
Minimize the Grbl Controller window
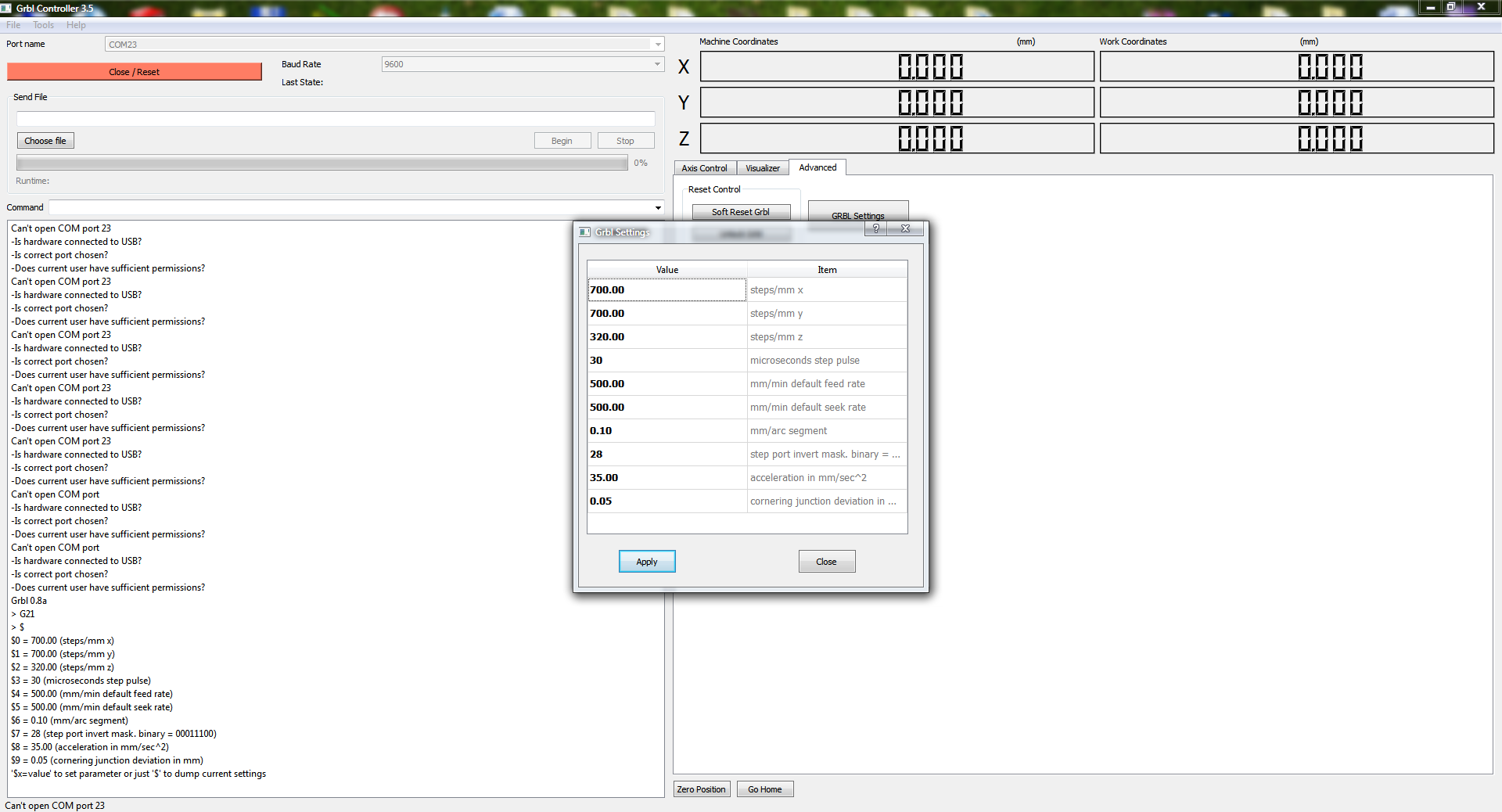(x=1430, y=7)
